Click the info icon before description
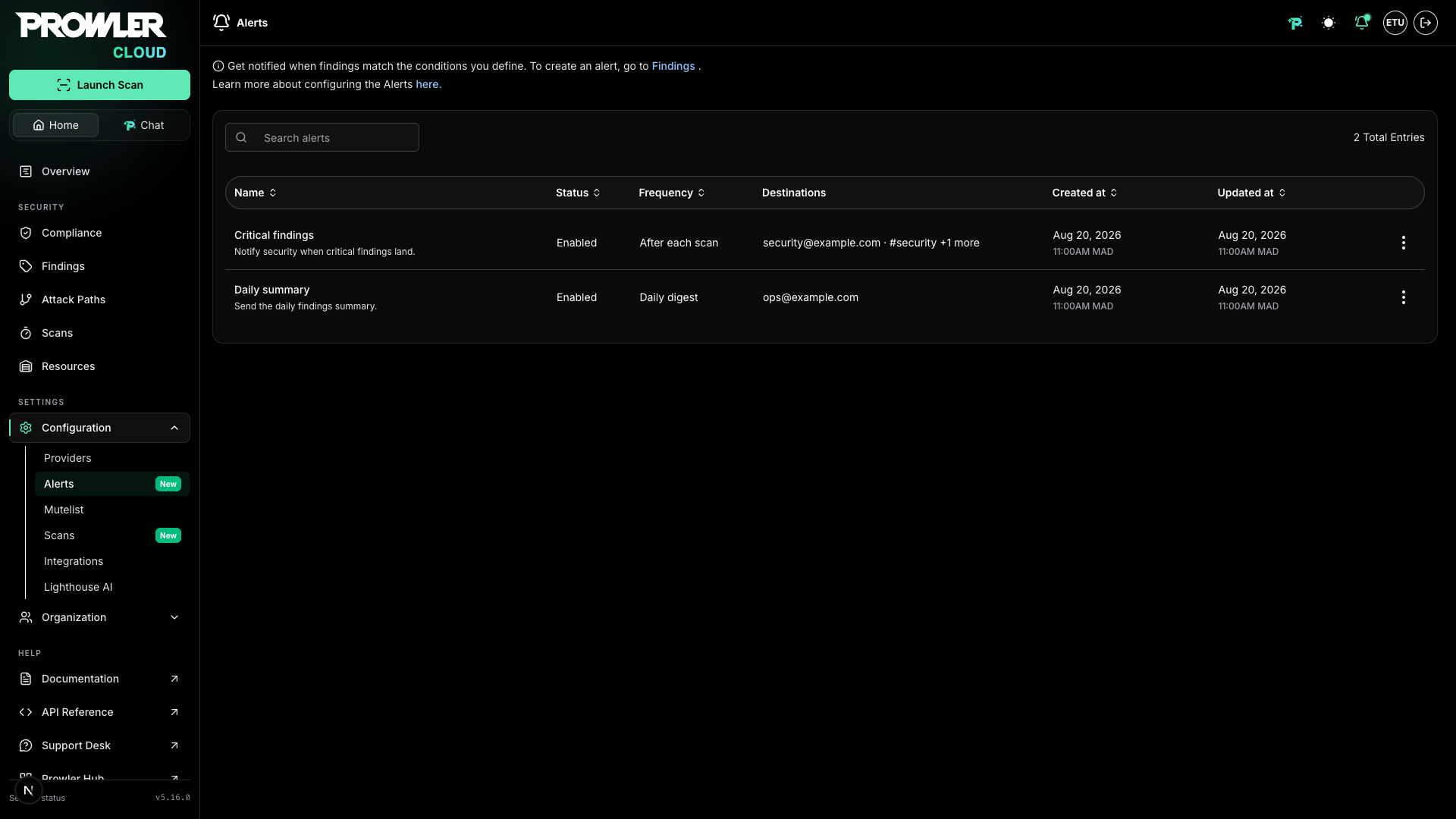 click(218, 66)
